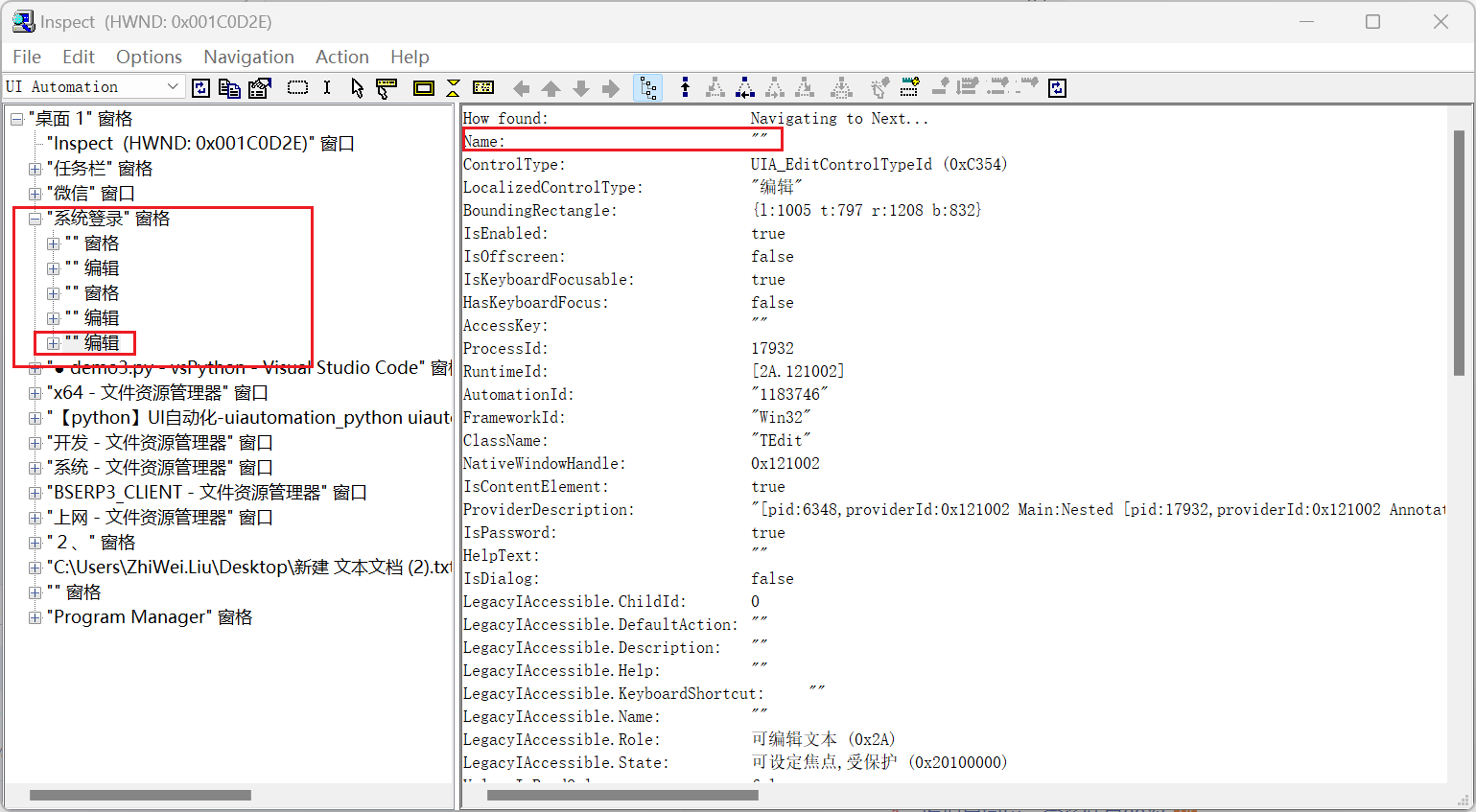
Task: Click the gray right arrow navigation icon
Action: click(611, 88)
